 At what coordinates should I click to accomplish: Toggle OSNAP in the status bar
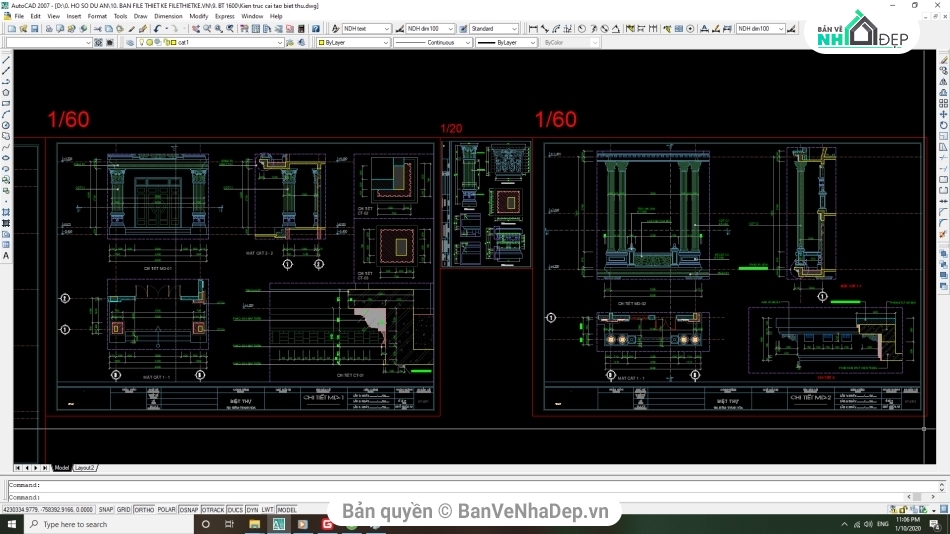coord(189,509)
